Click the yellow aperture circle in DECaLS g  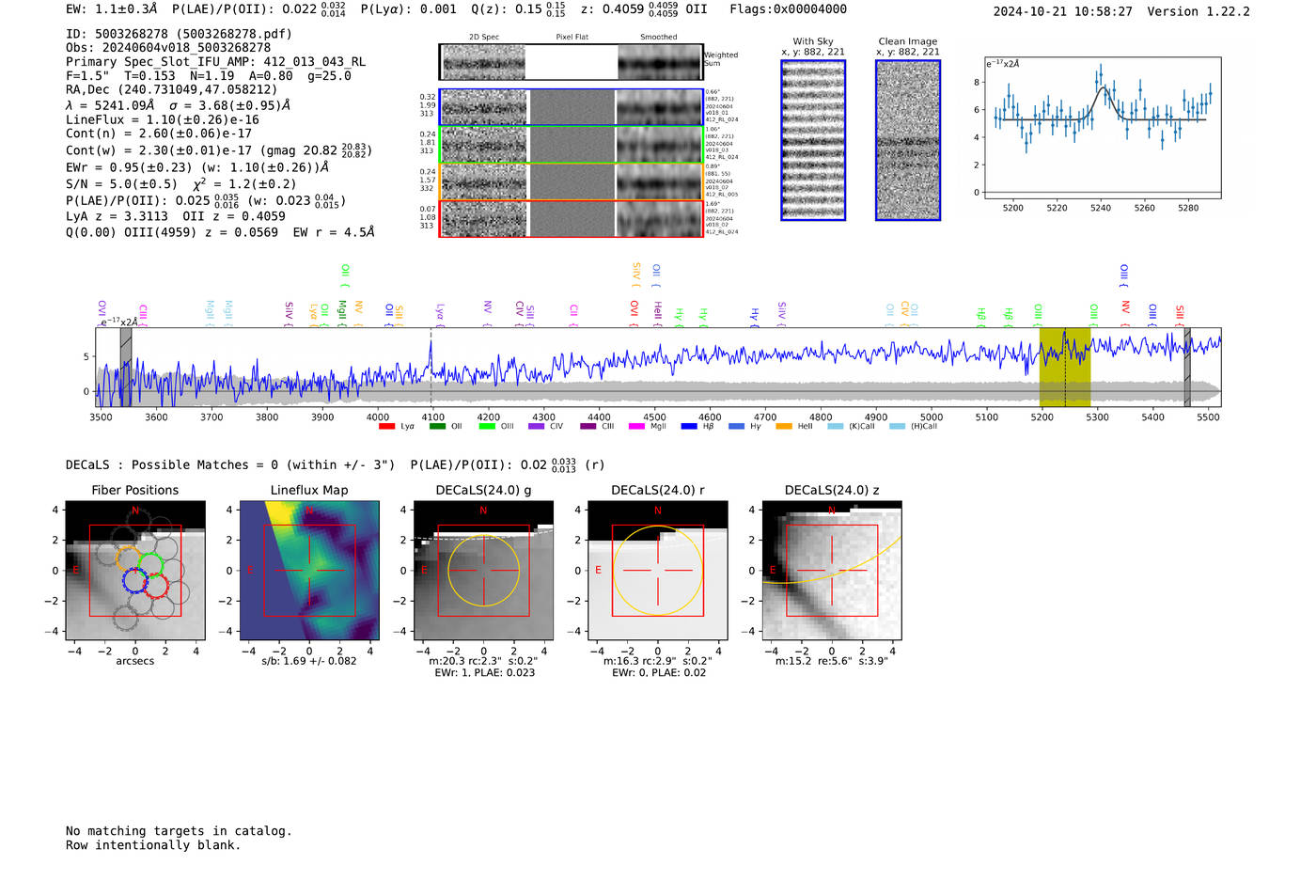[483, 571]
